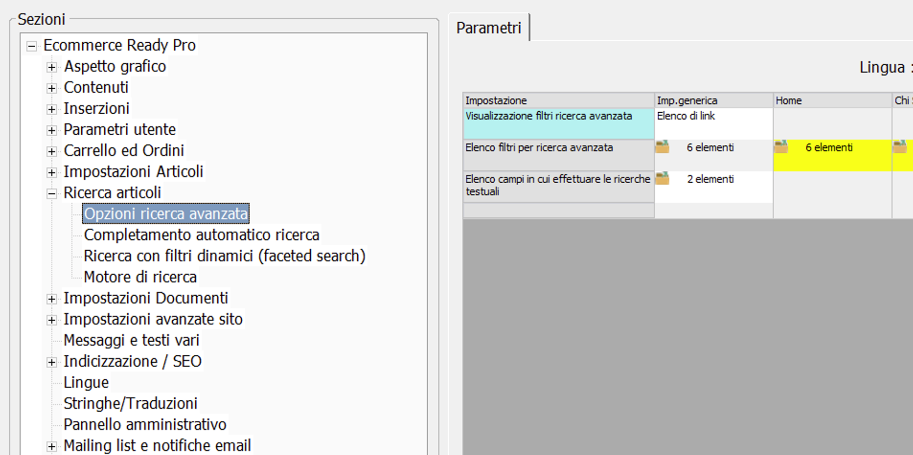The width and height of the screenshot is (913, 455).
Task: Switch to the Parametri tab
Action: (489, 28)
